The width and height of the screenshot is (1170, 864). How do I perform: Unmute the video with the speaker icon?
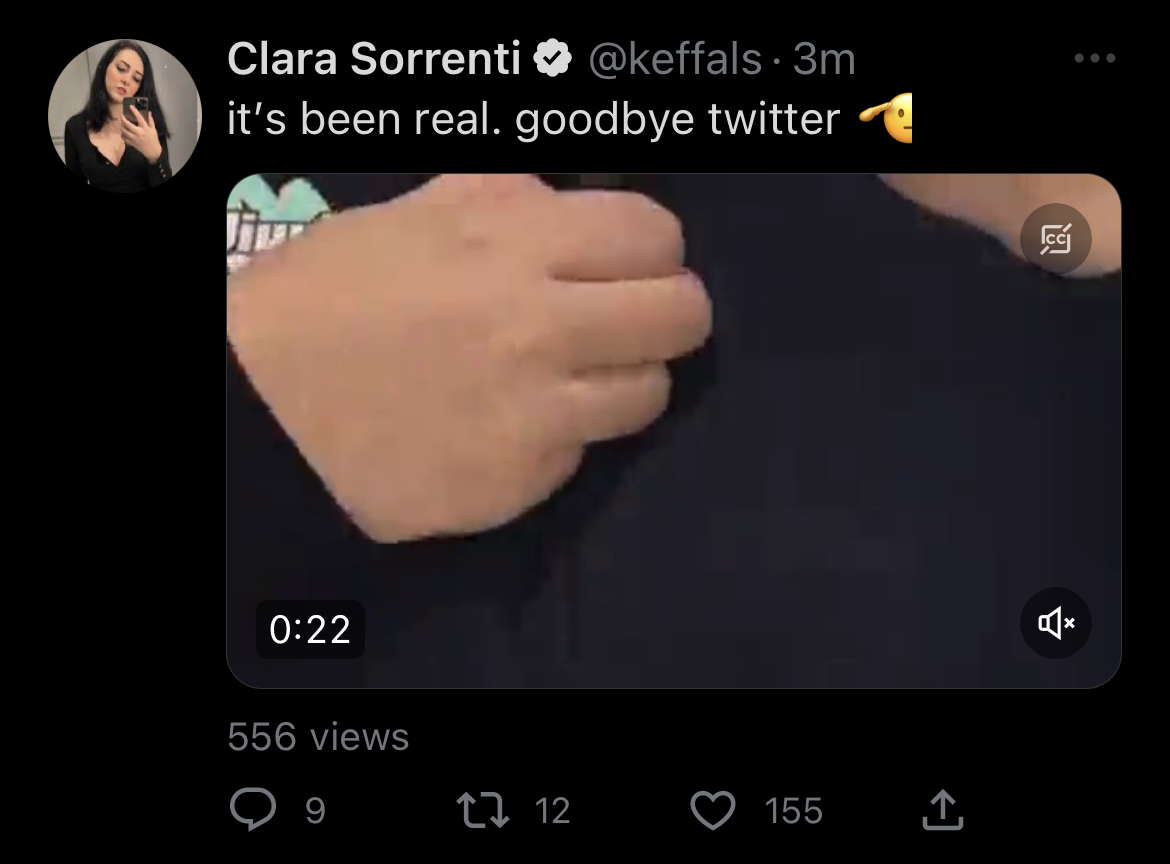[x=1056, y=622]
